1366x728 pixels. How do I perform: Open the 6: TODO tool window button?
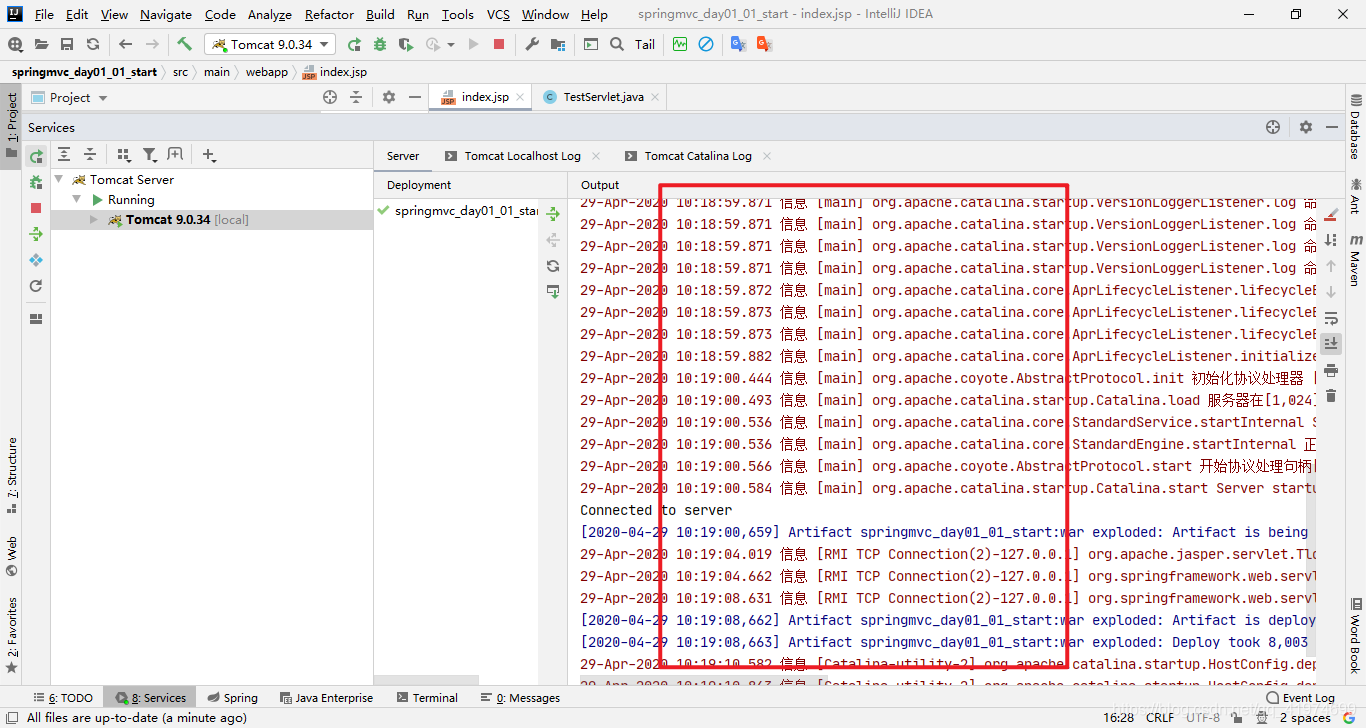tap(63, 698)
